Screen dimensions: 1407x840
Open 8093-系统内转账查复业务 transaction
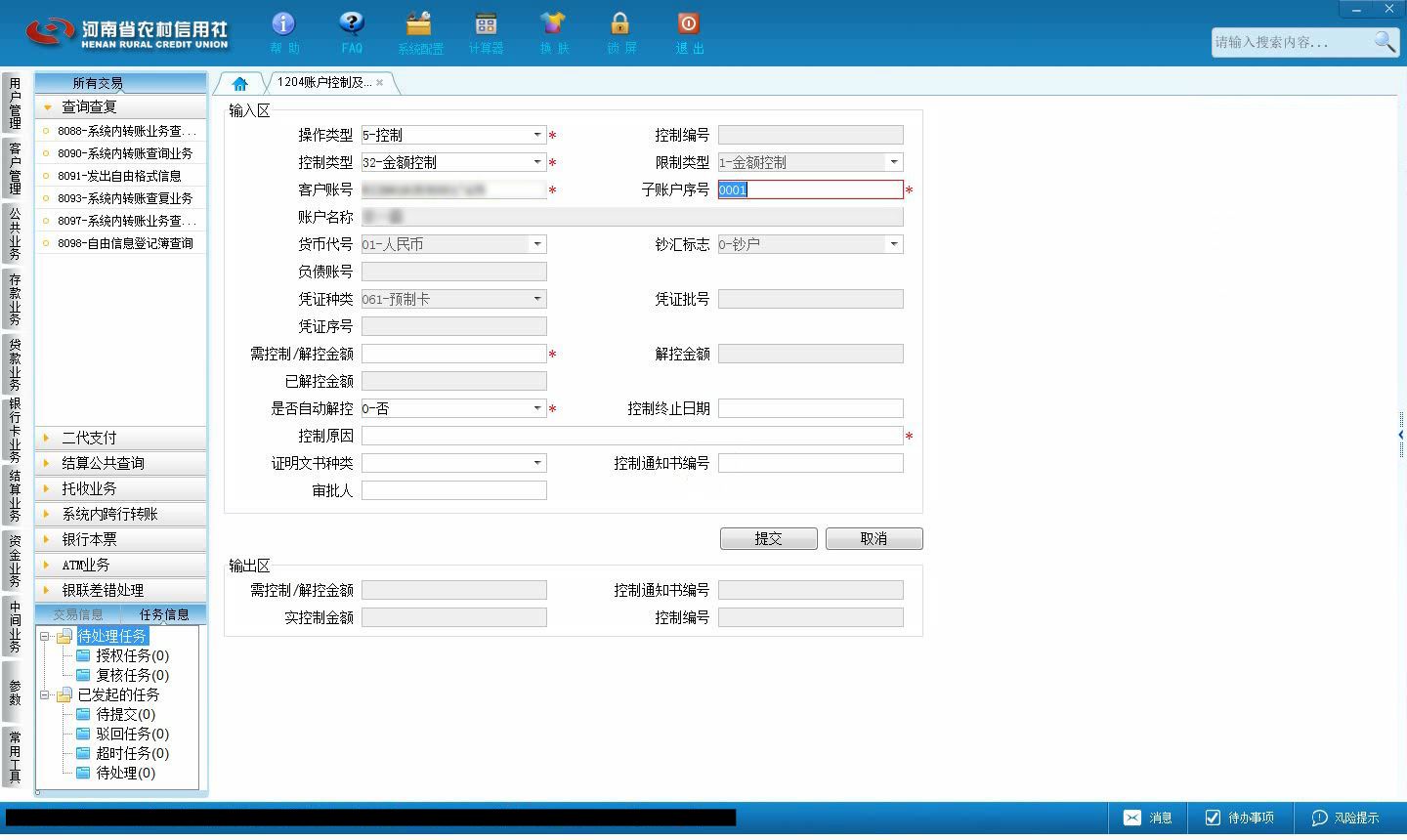click(x=121, y=198)
